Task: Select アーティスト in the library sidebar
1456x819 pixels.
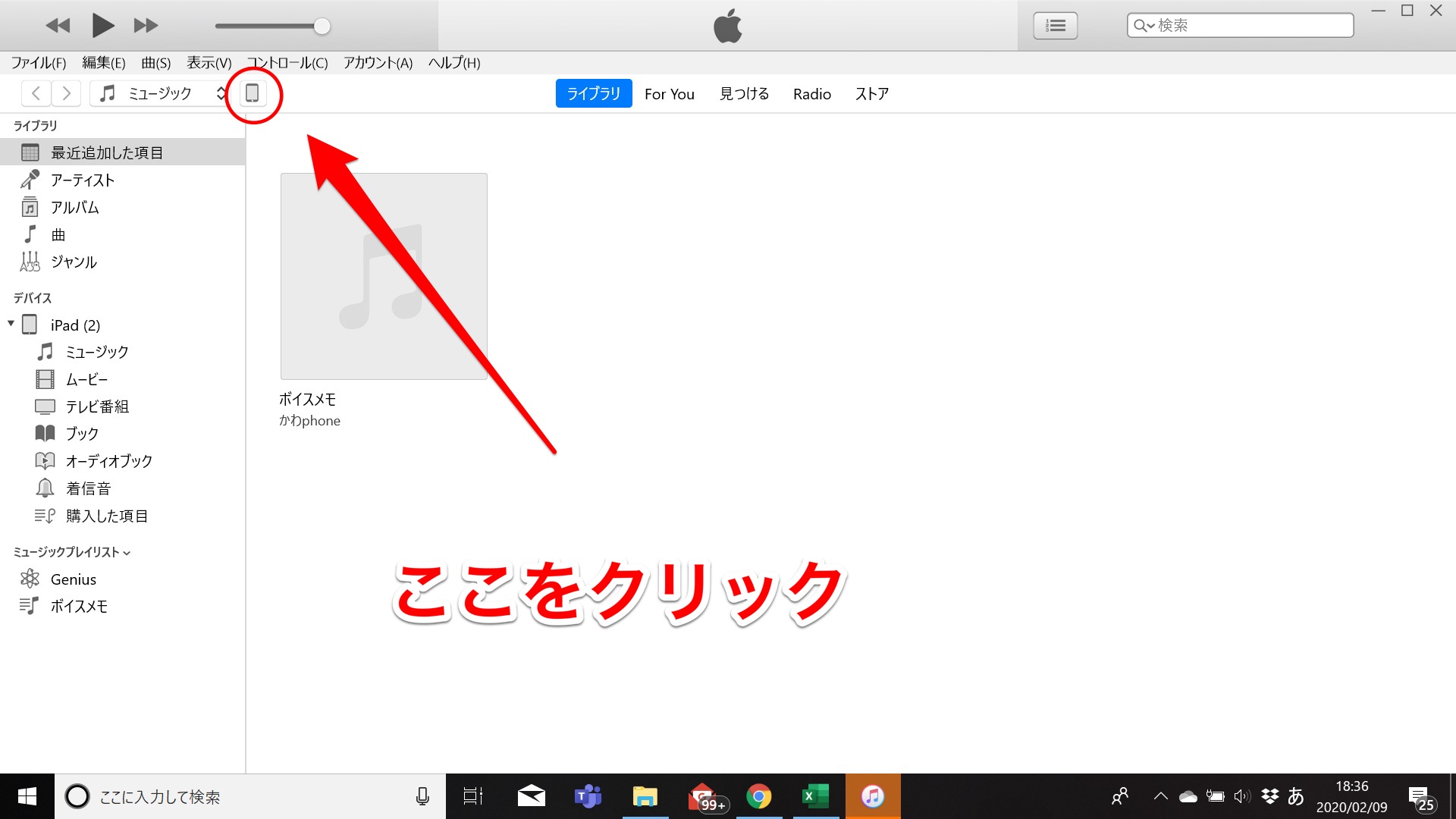Action: click(x=122, y=180)
